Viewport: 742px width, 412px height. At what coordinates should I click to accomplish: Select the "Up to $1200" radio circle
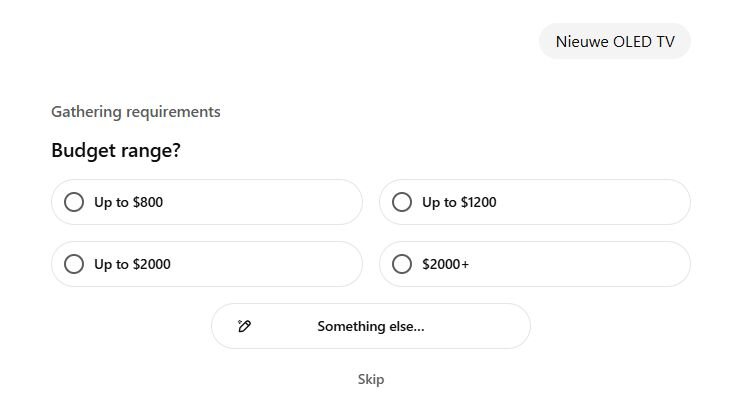402,202
